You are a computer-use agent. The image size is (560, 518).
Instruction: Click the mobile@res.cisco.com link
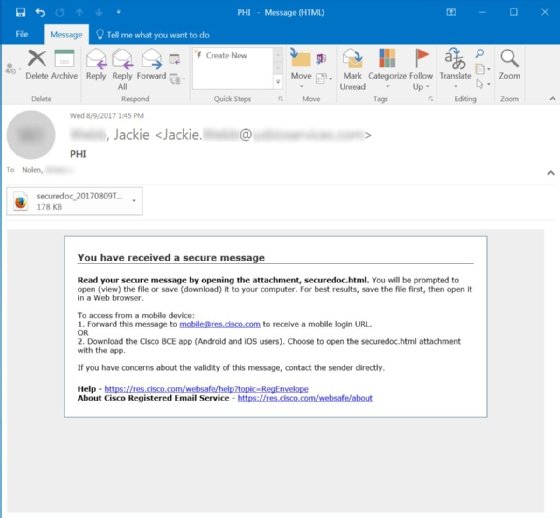pos(220,324)
